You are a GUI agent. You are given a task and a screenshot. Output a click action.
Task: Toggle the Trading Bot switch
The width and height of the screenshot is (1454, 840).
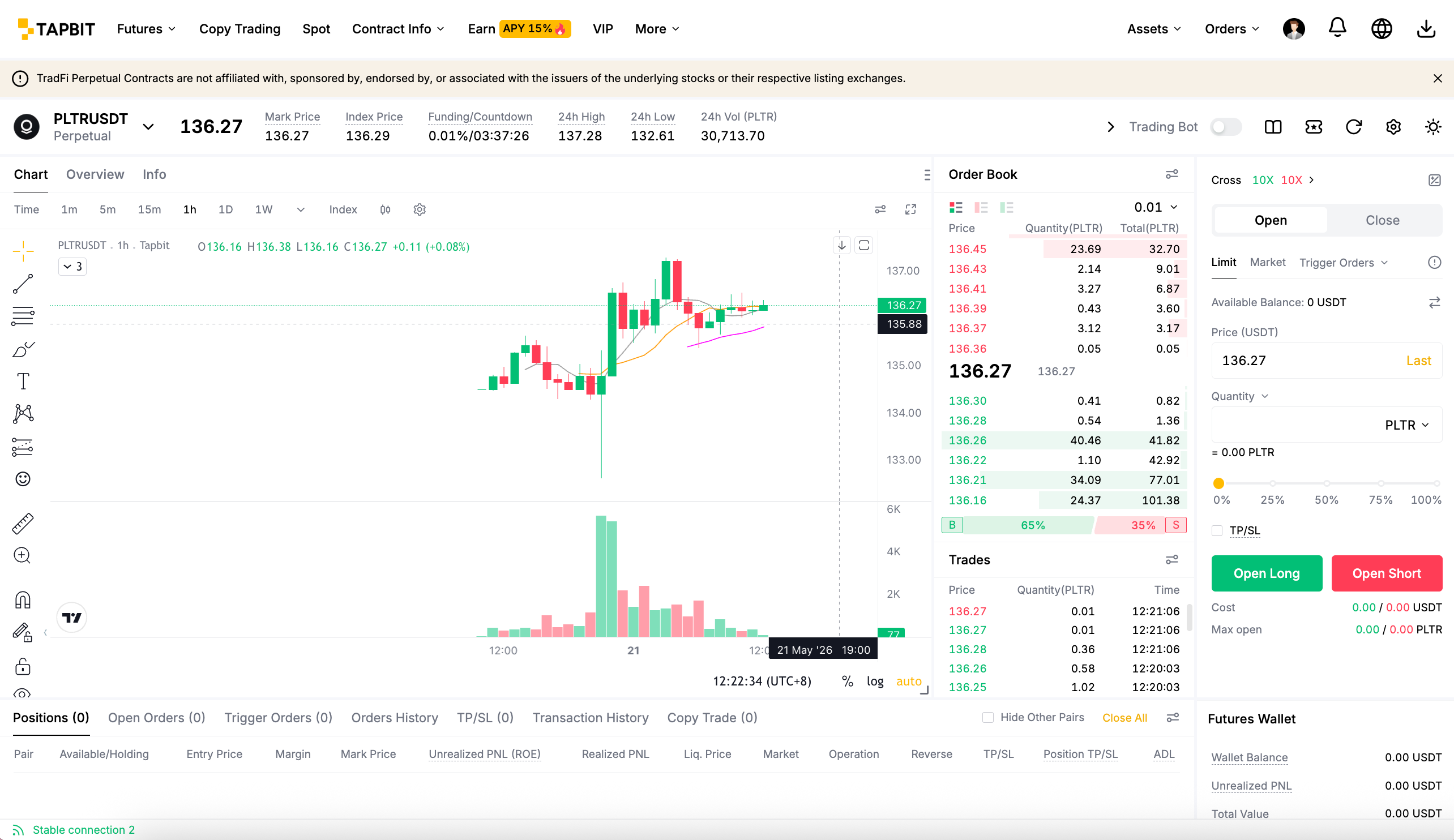point(1226,127)
